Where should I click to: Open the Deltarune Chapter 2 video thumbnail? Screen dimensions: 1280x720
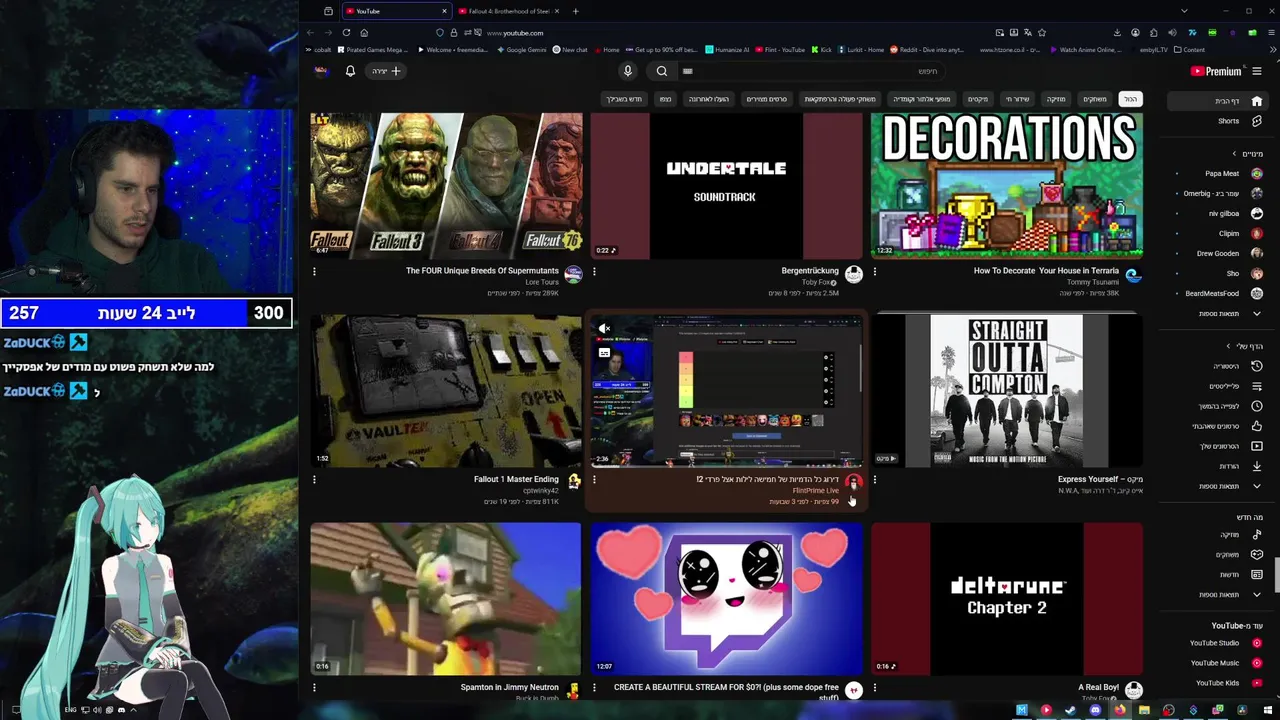(1007, 599)
